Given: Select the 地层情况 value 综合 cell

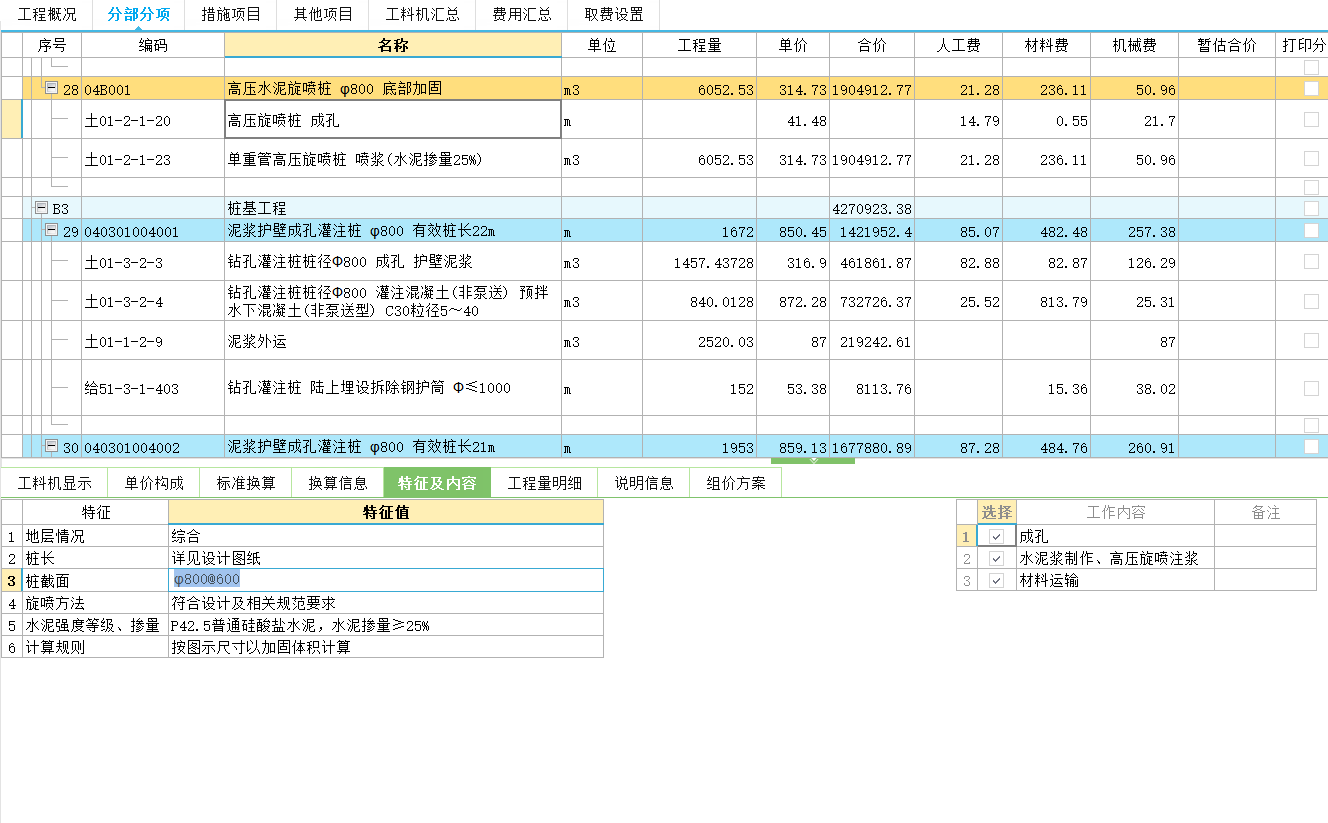Looking at the screenshot, I should 386,536.
